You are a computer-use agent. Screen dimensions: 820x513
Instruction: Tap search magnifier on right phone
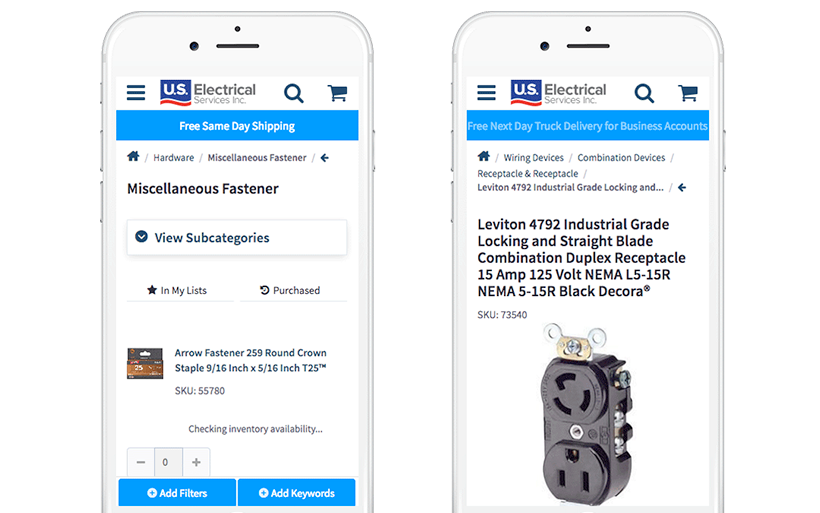click(644, 94)
